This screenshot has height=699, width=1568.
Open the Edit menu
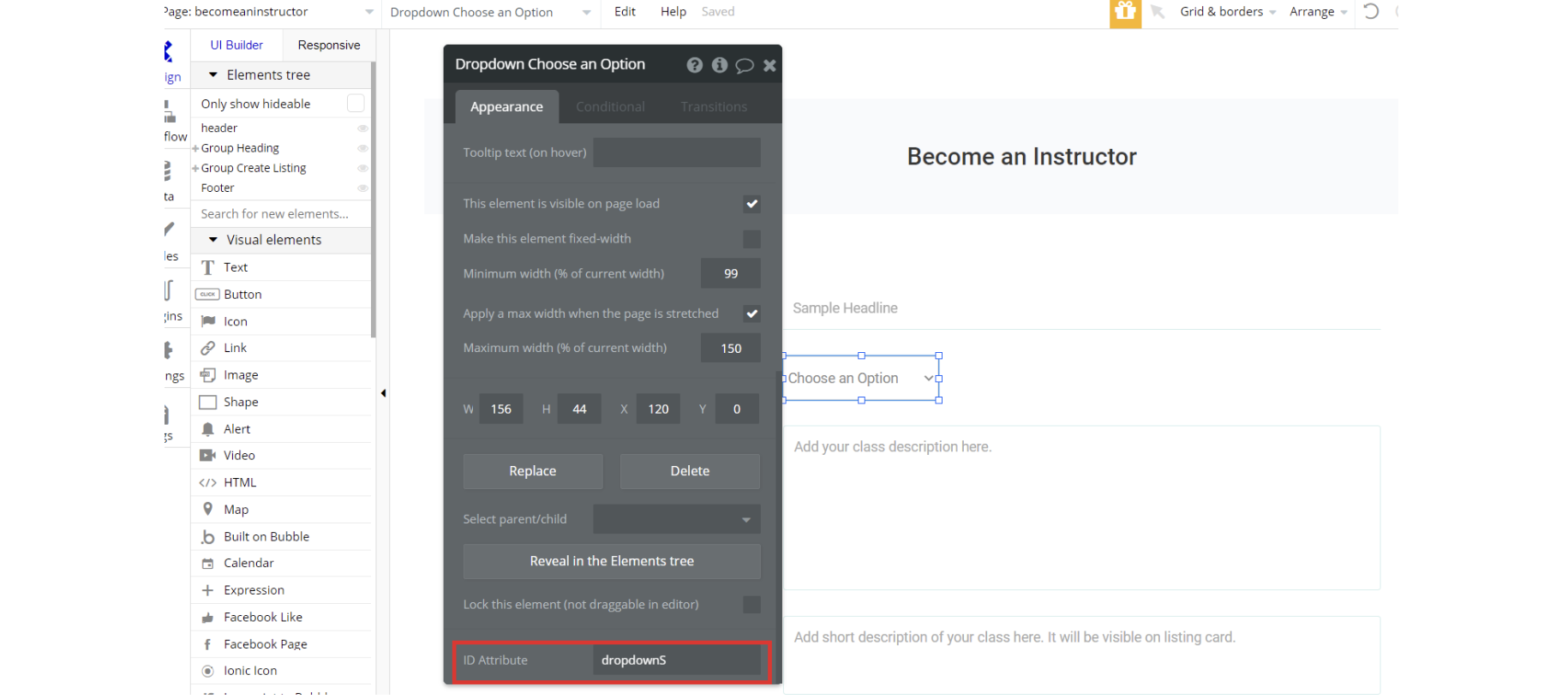pyautogui.click(x=625, y=12)
